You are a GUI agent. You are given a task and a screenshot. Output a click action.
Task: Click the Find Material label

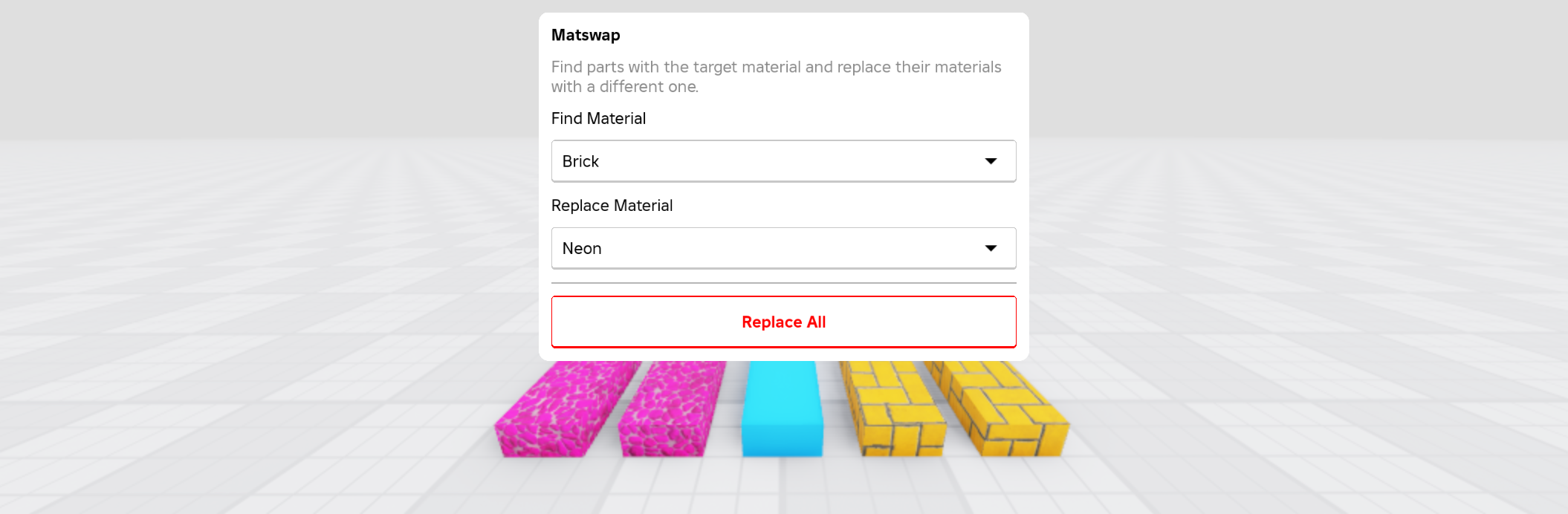coord(597,118)
